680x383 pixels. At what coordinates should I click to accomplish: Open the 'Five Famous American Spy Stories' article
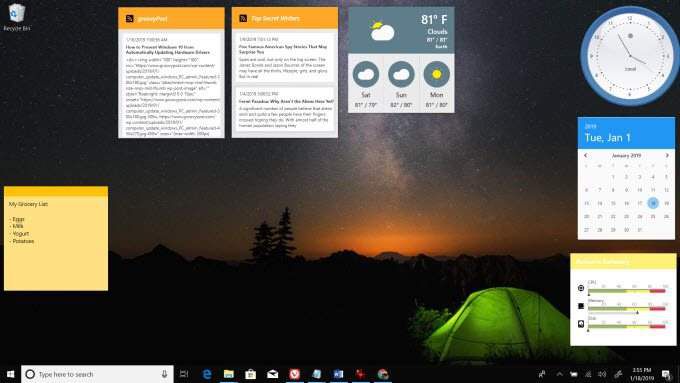[x=283, y=49]
